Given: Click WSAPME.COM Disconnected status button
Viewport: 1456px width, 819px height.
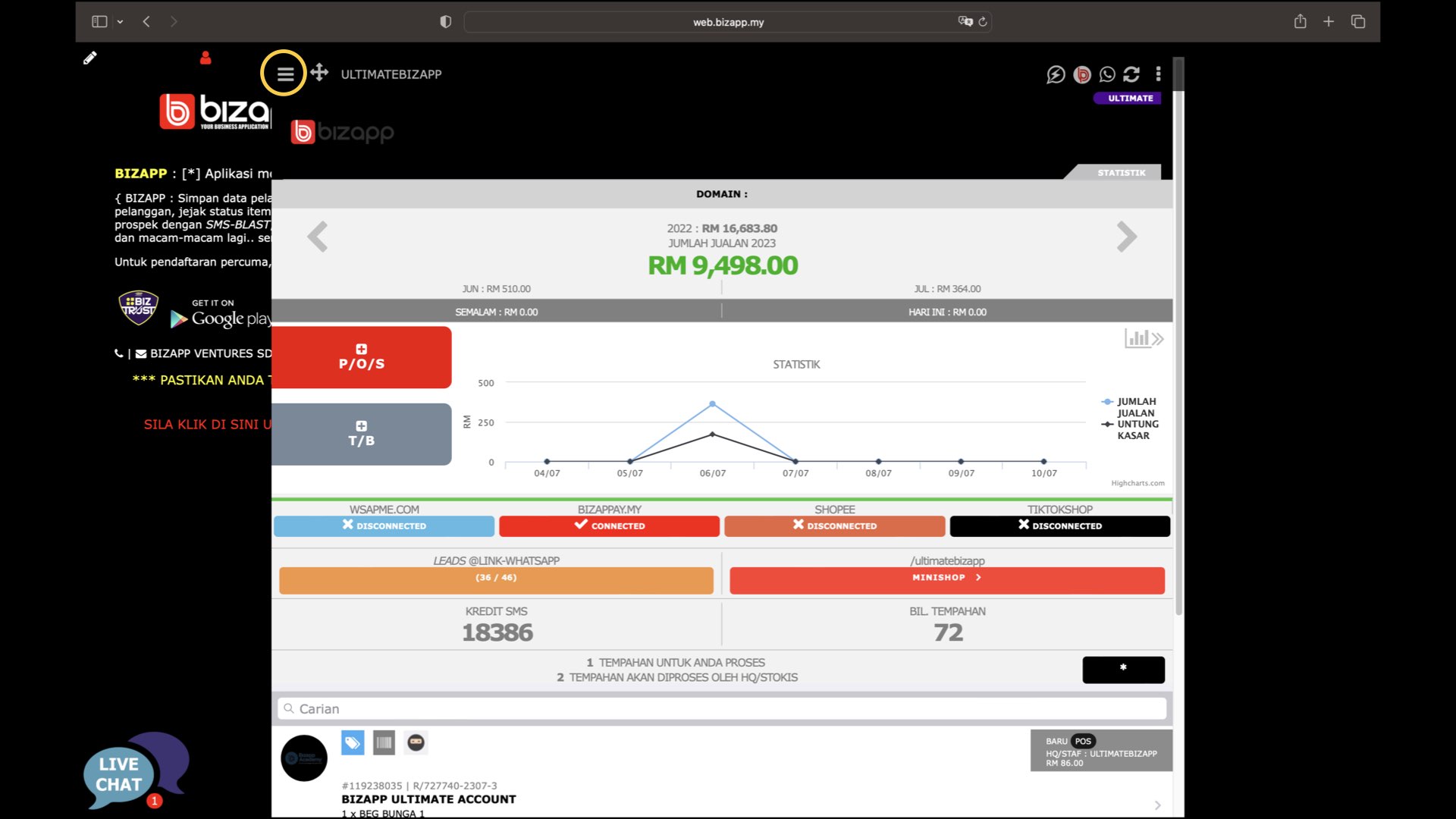Looking at the screenshot, I should 384,526.
